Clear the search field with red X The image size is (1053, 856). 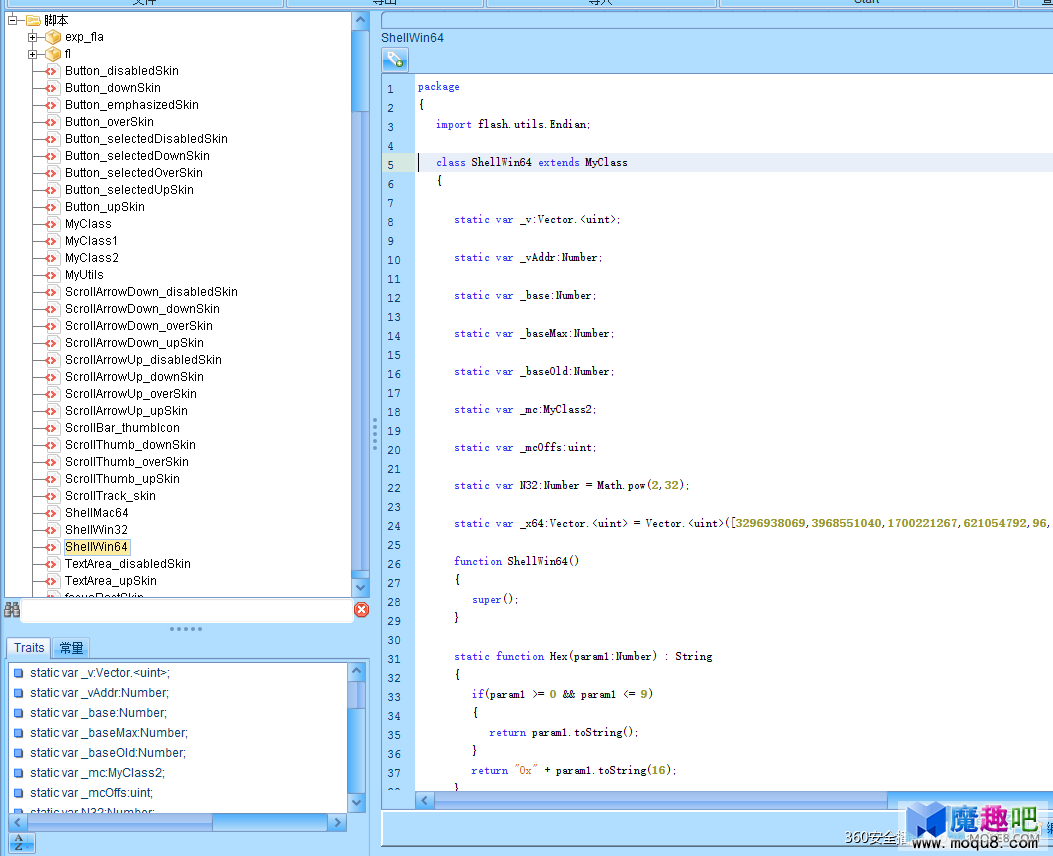361,610
